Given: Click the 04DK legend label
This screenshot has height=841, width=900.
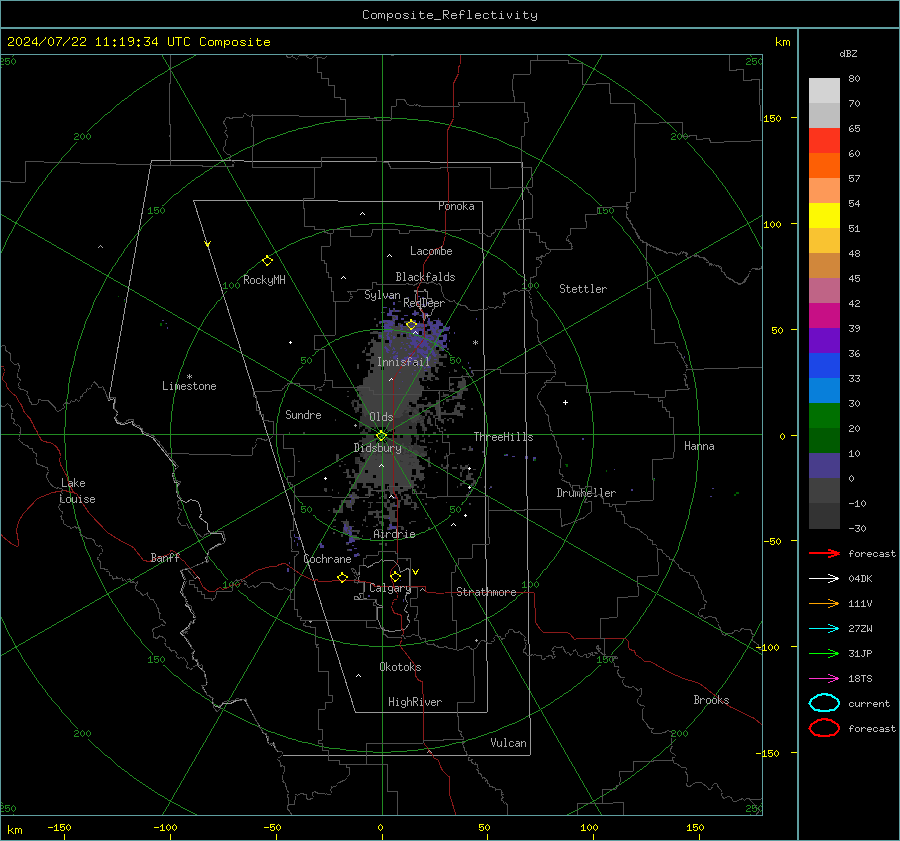Looking at the screenshot, I should click(x=860, y=579).
